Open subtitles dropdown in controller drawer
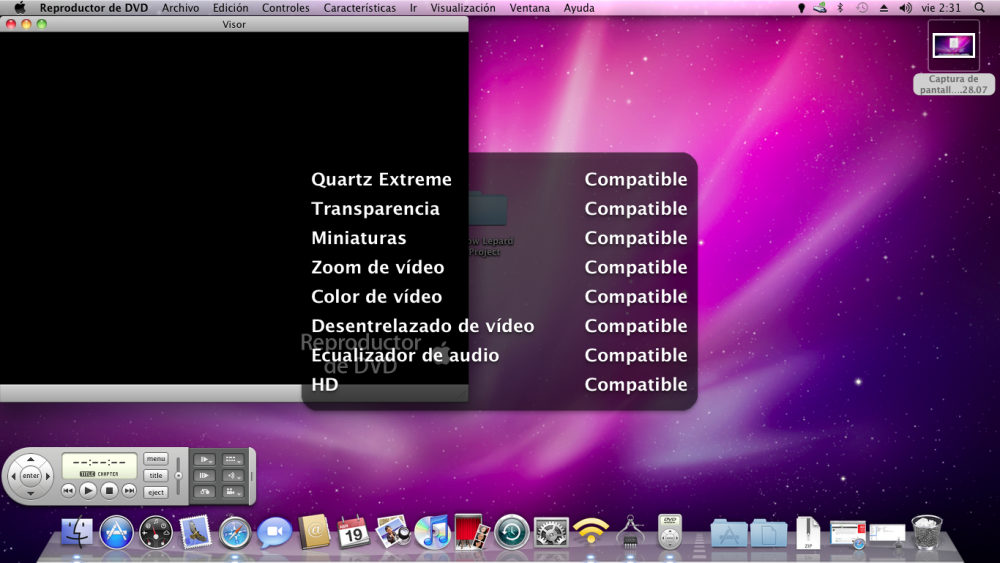 233,459
